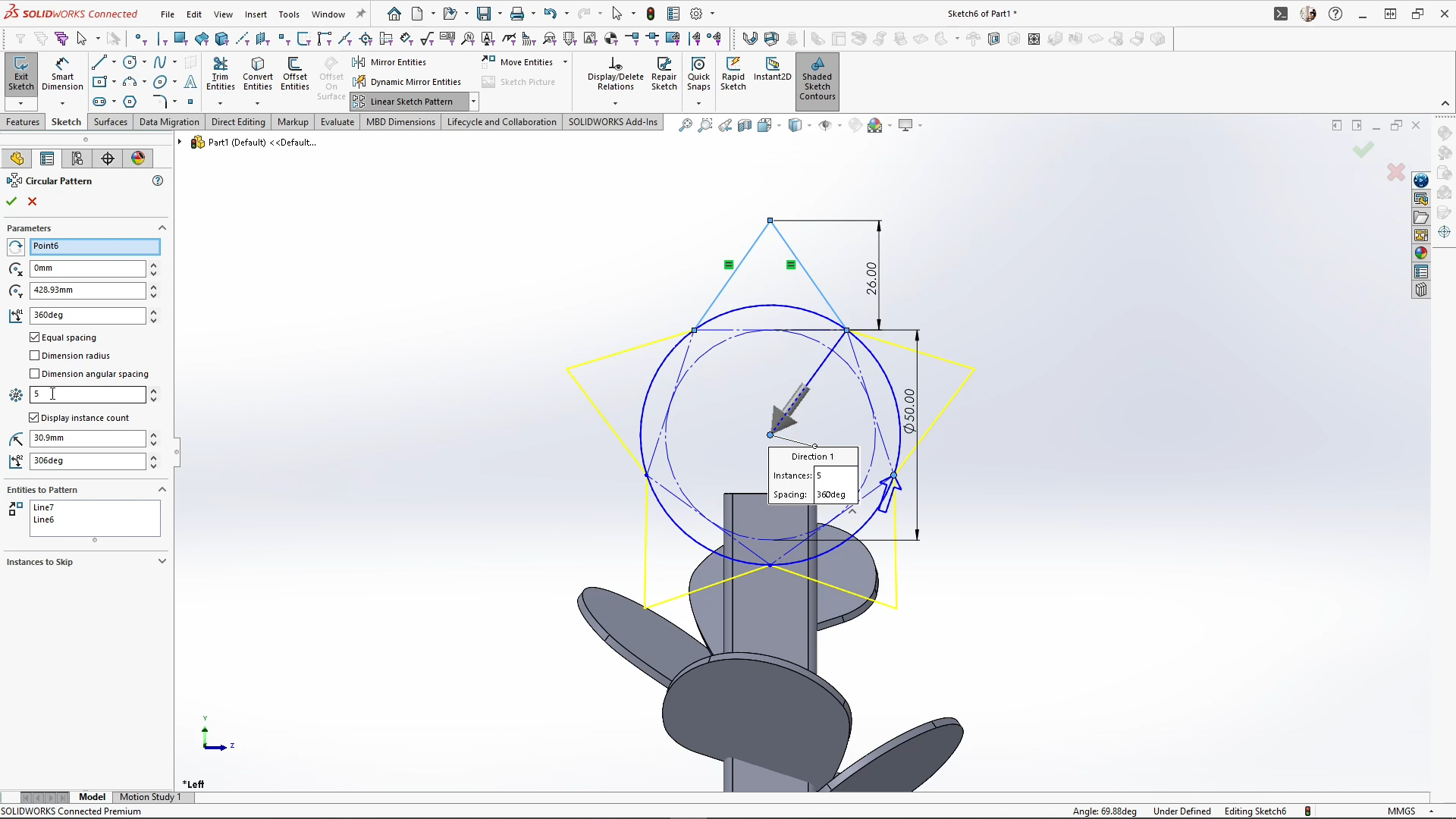Click the Motion Study 1 tab
1456x819 pixels.
tap(150, 797)
